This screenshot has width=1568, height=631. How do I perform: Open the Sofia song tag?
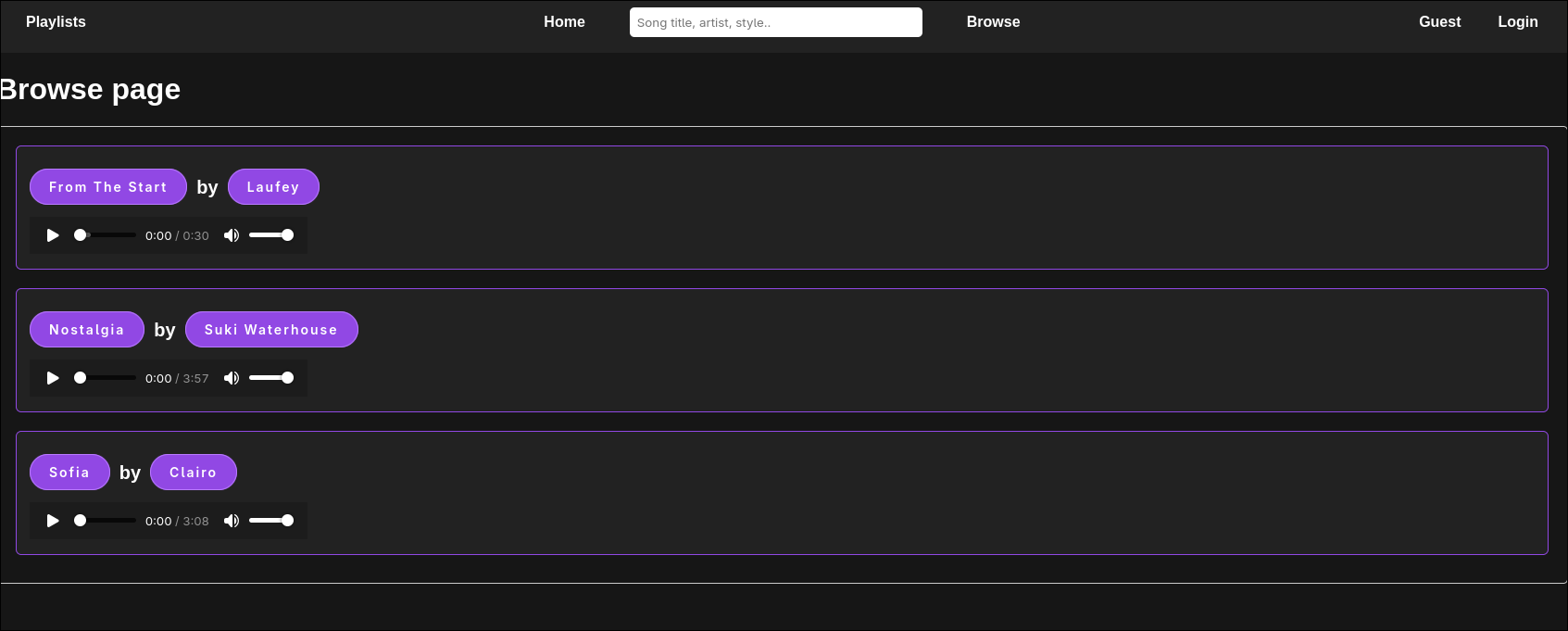click(x=69, y=473)
